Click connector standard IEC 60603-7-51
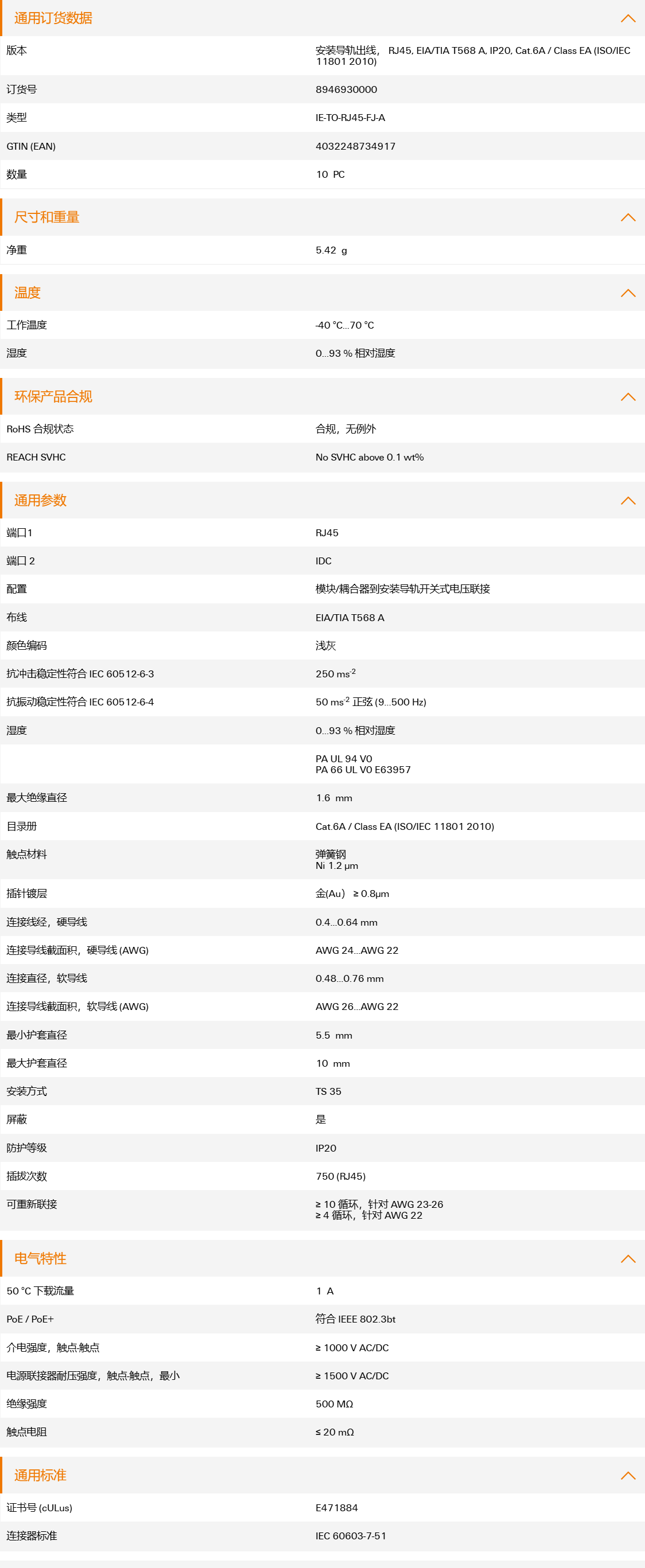This screenshot has width=645, height=1568. tap(351, 1536)
